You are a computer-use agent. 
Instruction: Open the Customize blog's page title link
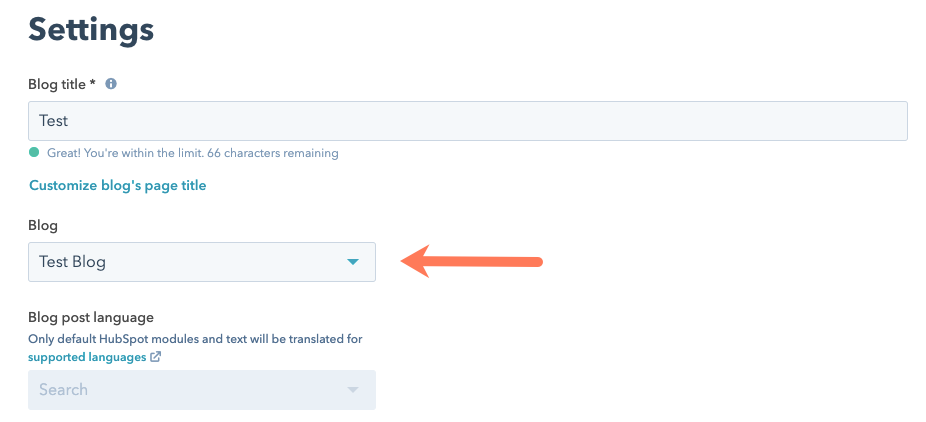point(118,185)
